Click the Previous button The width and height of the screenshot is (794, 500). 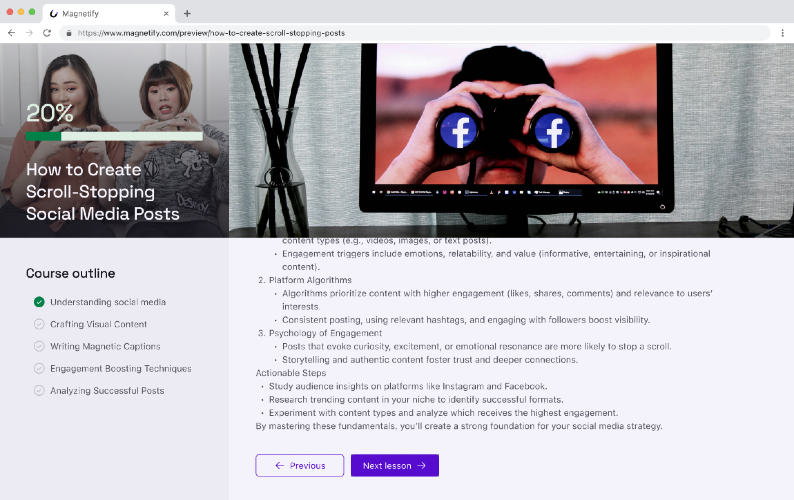click(x=299, y=465)
